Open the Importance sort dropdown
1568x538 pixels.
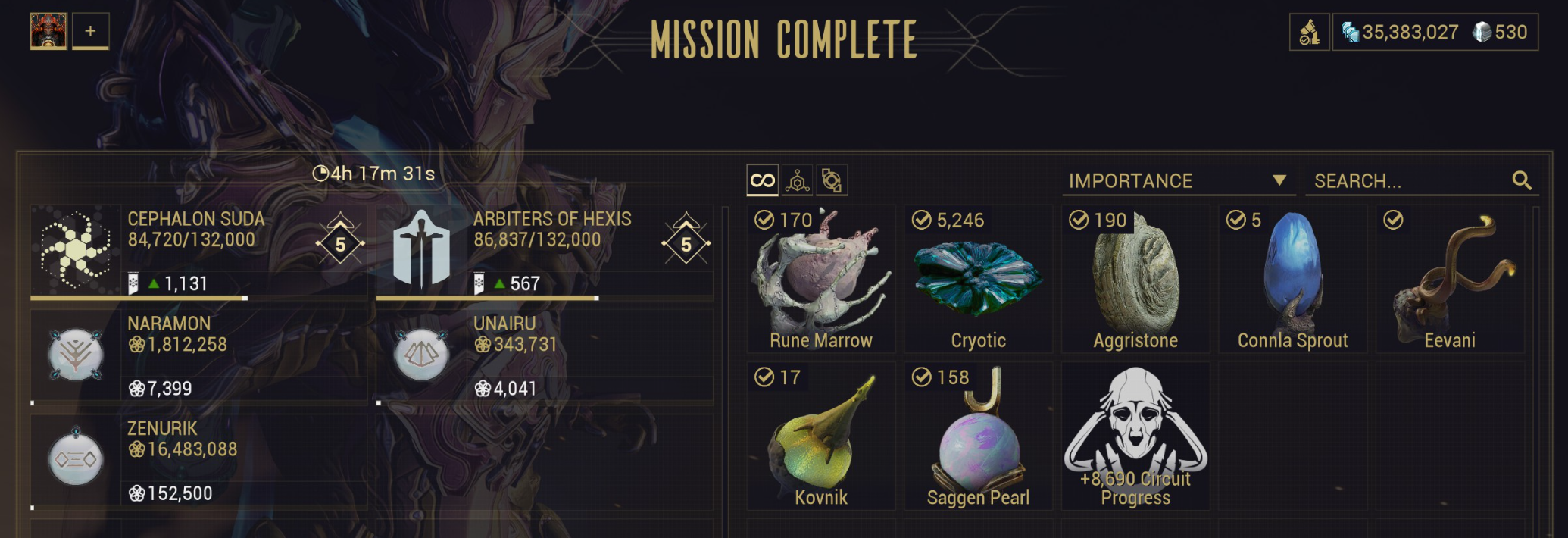pyautogui.click(x=1178, y=180)
